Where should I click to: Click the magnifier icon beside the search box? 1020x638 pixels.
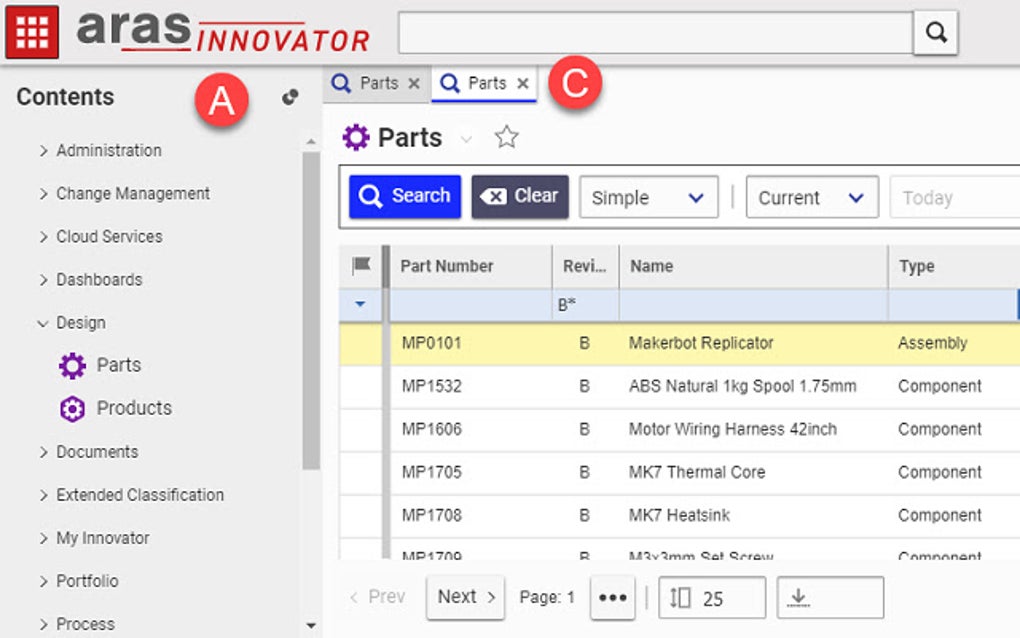(x=935, y=33)
